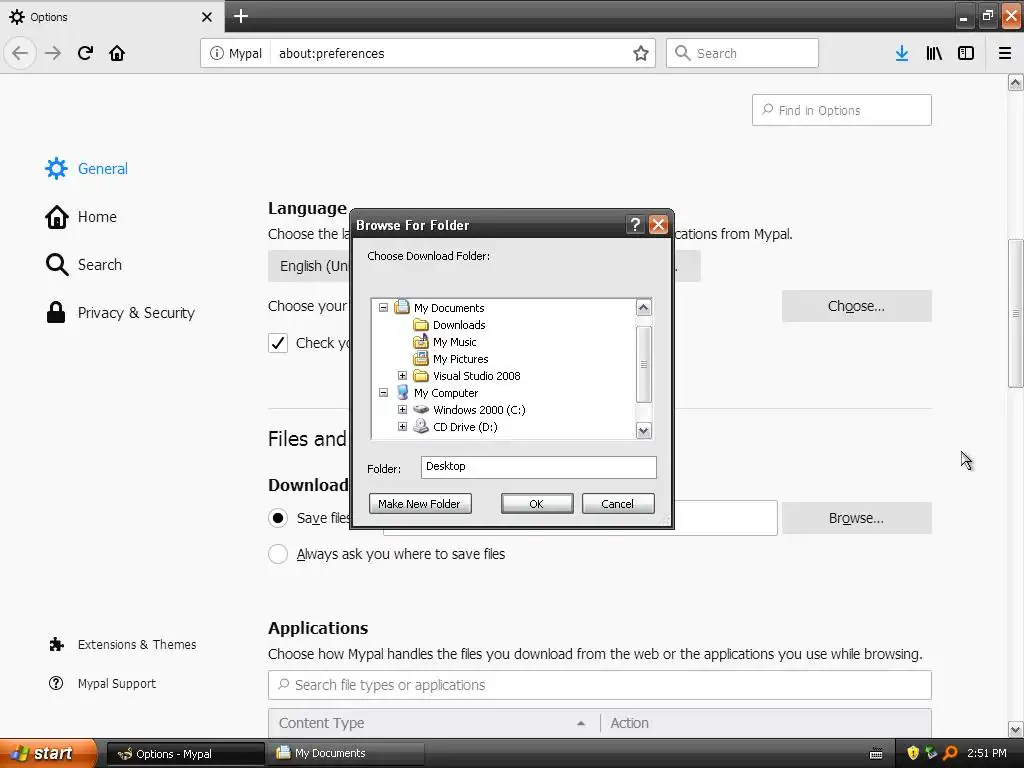Switch to the Options browser tab

pyautogui.click(x=111, y=17)
